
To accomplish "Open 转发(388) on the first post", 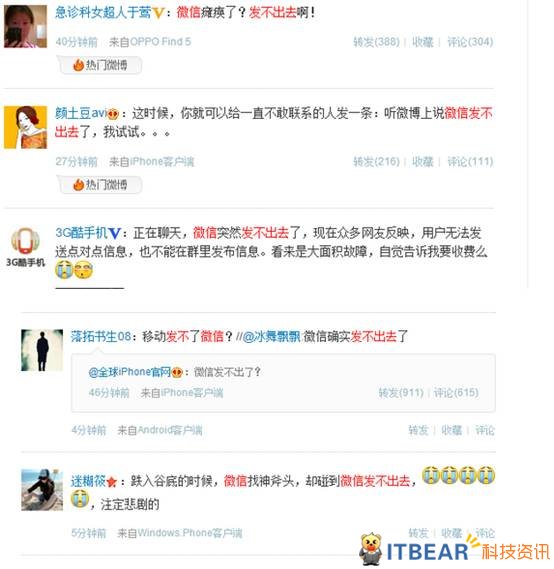I will [x=376, y=42].
